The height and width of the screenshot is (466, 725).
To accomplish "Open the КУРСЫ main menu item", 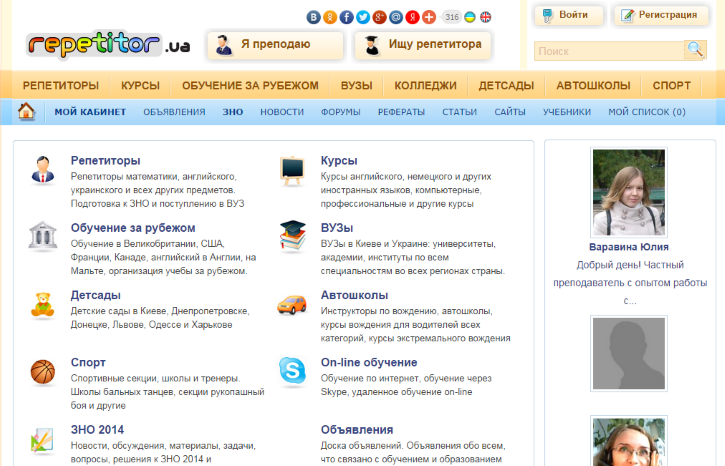I will tap(140, 86).
